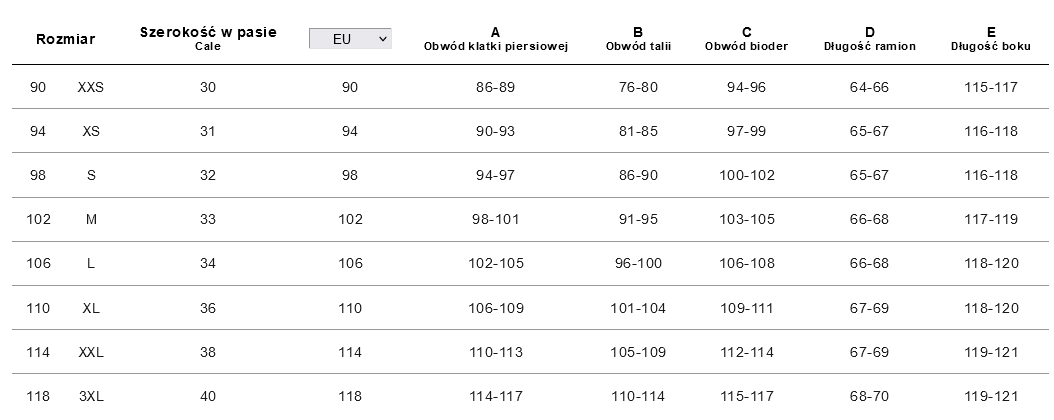This screenshot has width=1054, height=420.
Task: Select the XS size row label
Action: 91,131
